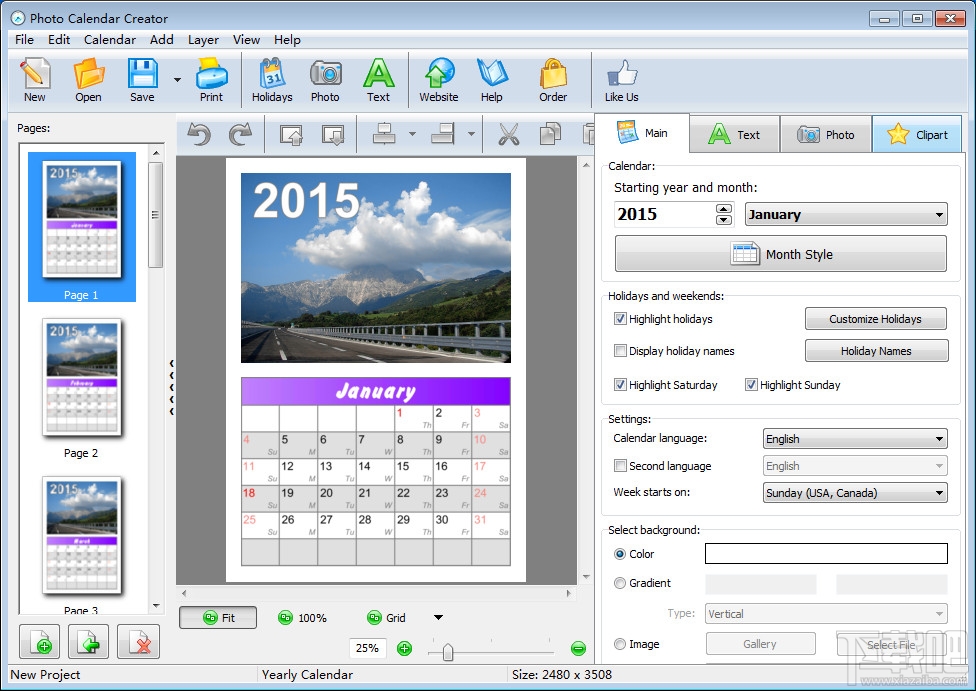Image resolution: width=976 pixels, height=691 pixels.
Task: Click the Like Us thumbs-up icon
Action: click(621, 80)
